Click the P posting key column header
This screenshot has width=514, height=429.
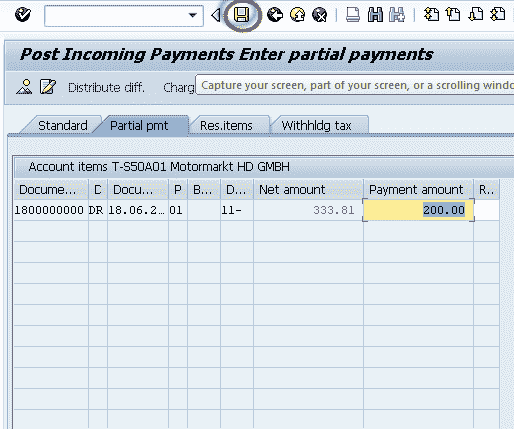178,190
